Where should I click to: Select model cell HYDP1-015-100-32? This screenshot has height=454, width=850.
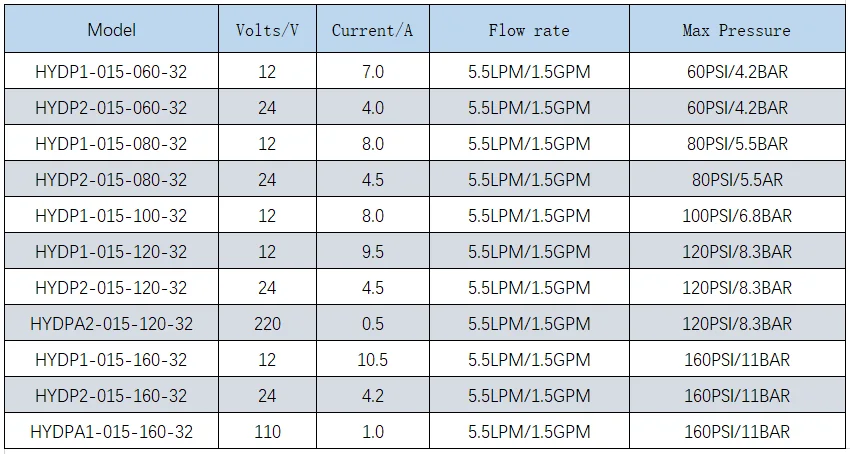(111, 216)
